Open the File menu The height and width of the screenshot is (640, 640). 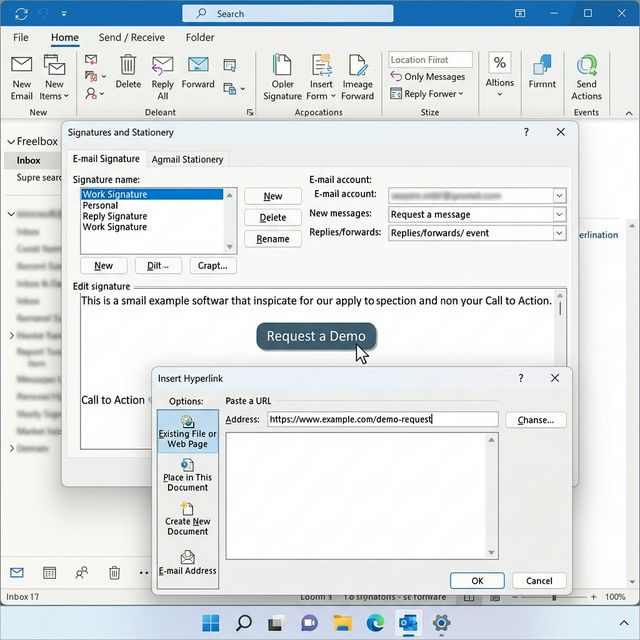point(20,38)
